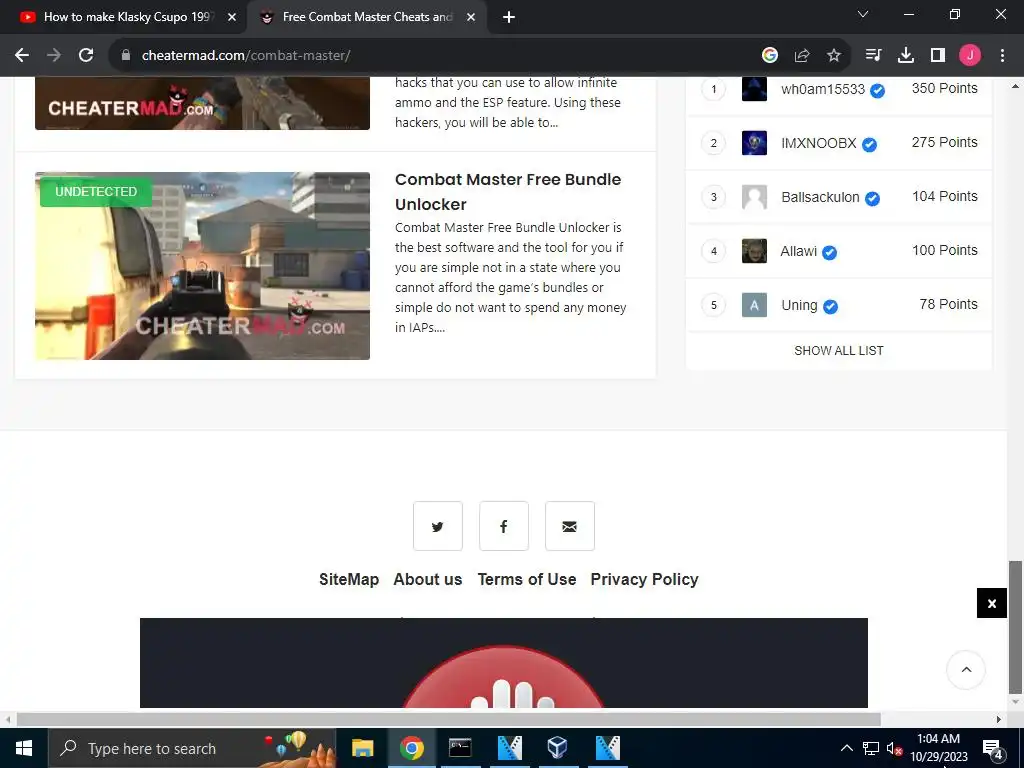
Task: Close the Combat Master Cheats tab
Action: [x=471, y=17]
